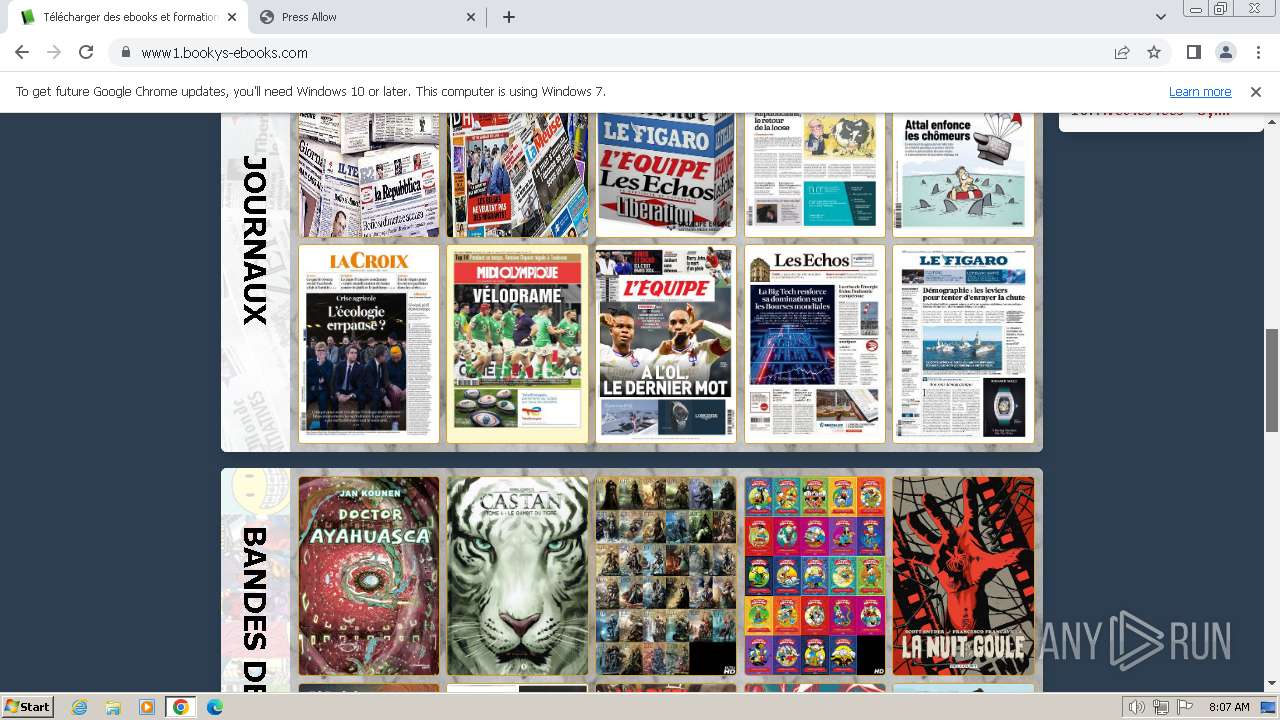Close the Press Allow tab
1280x720 pixels.
pos(472,17)
